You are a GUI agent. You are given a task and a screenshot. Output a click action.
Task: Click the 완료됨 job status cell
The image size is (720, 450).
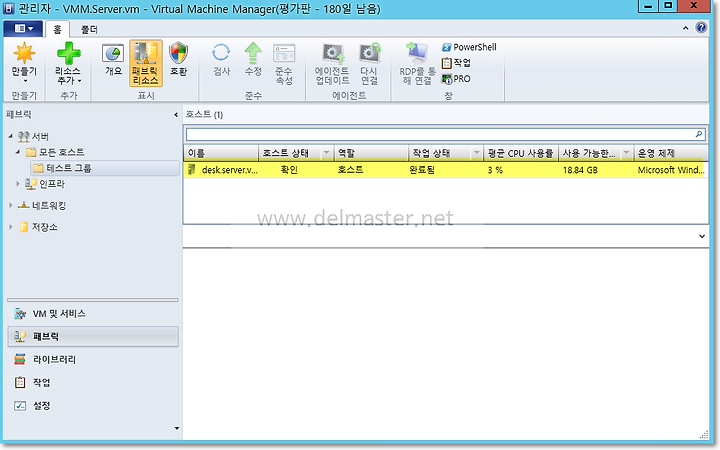click(422, 170)
